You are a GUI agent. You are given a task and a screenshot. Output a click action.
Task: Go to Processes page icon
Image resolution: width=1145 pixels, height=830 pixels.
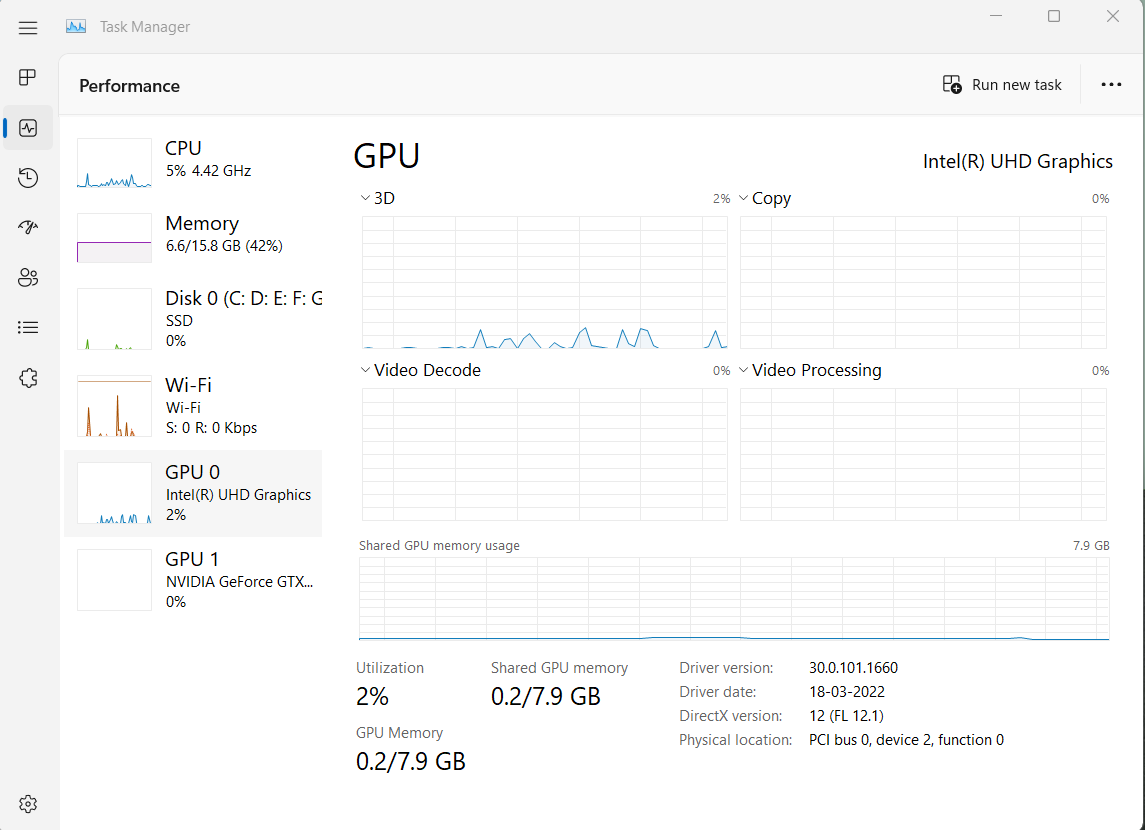28,77
